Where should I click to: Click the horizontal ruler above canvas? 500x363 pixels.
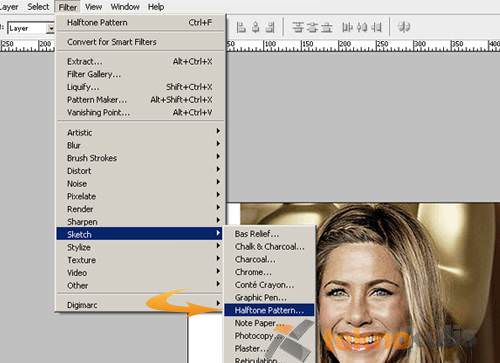tap(363, 45)
